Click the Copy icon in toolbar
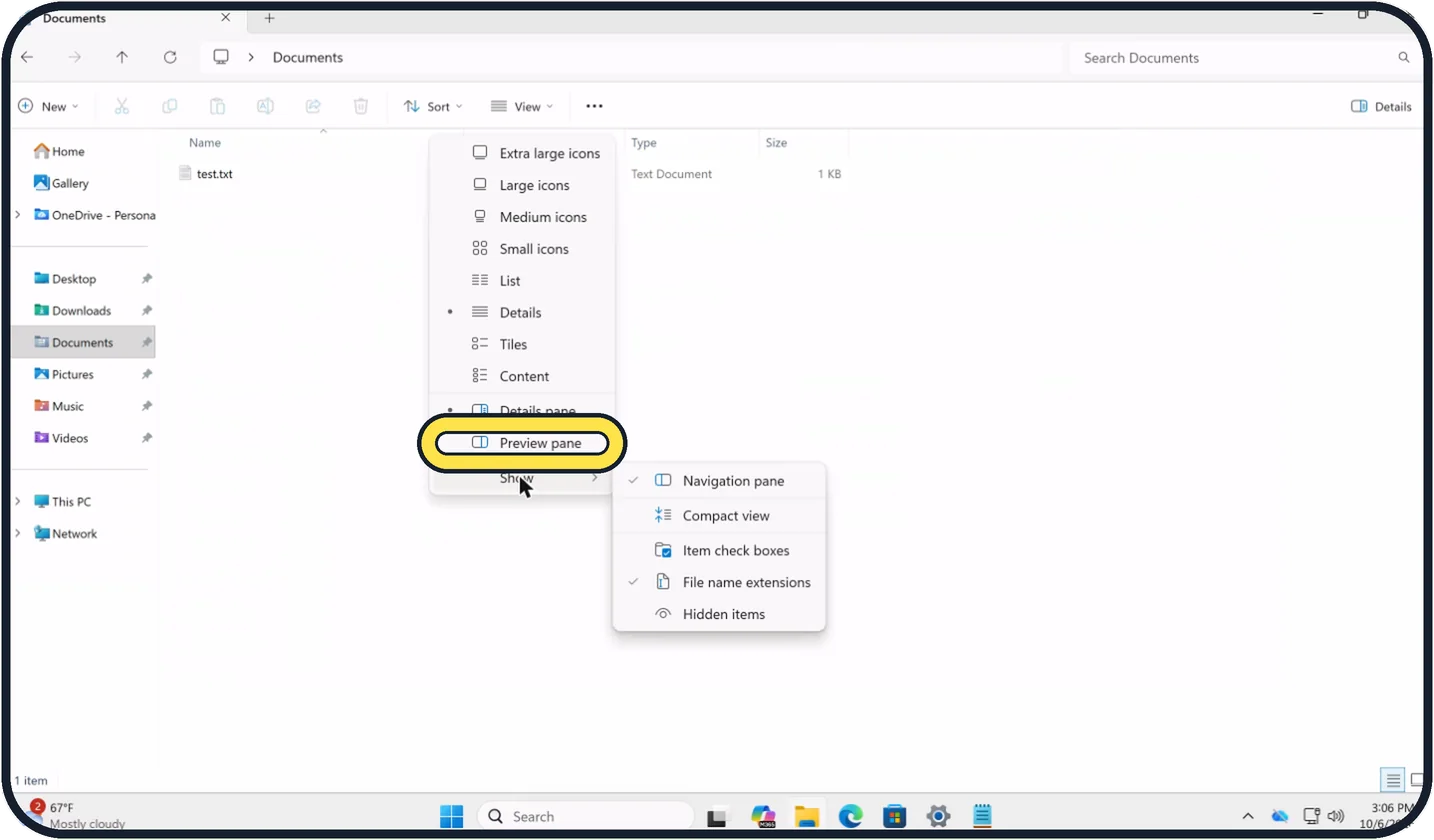The image size is (1434, 840). pyautogui.click(x=170, y=106)
